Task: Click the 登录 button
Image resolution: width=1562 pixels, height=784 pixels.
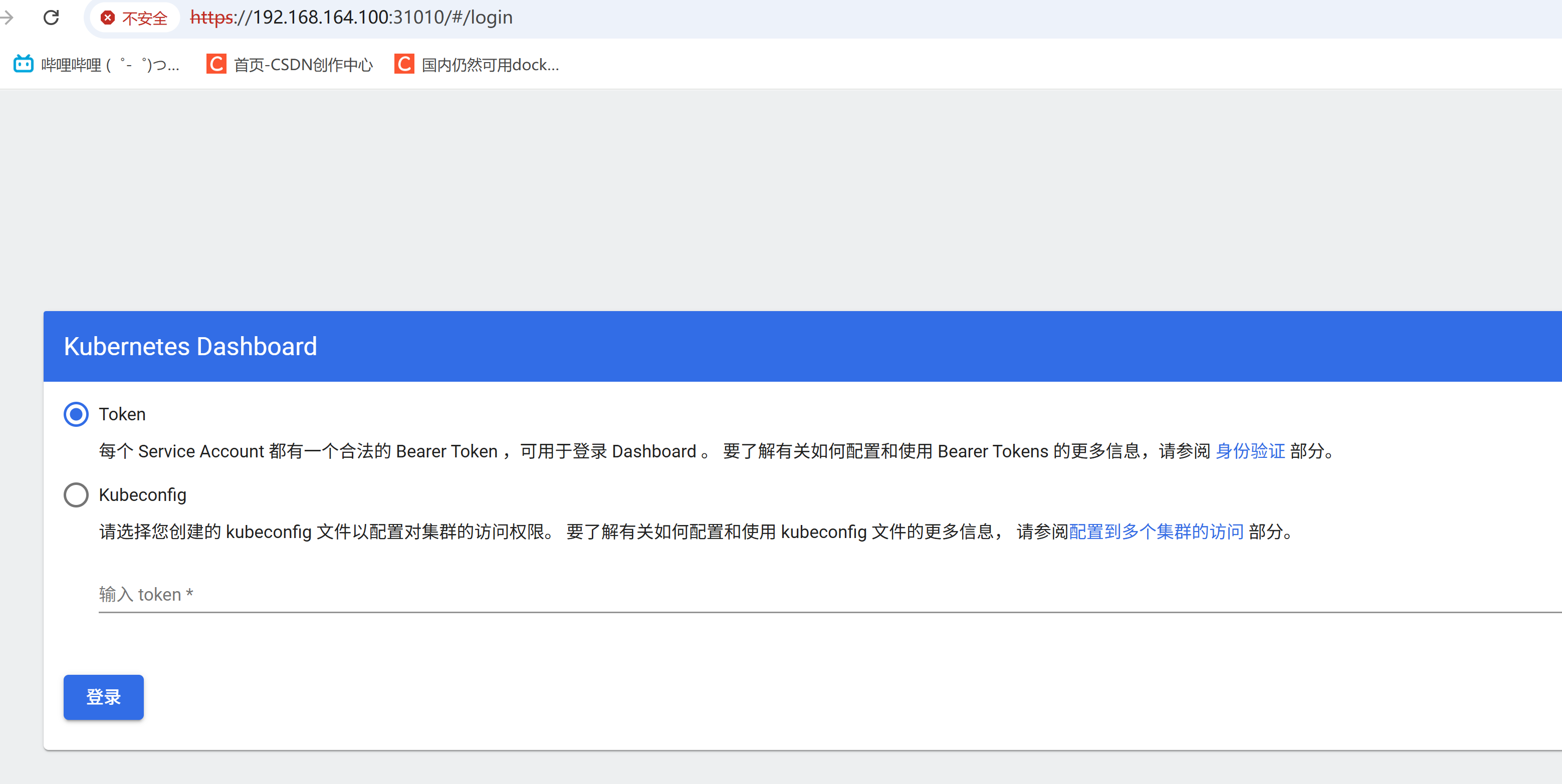Action: click(103, 697)
